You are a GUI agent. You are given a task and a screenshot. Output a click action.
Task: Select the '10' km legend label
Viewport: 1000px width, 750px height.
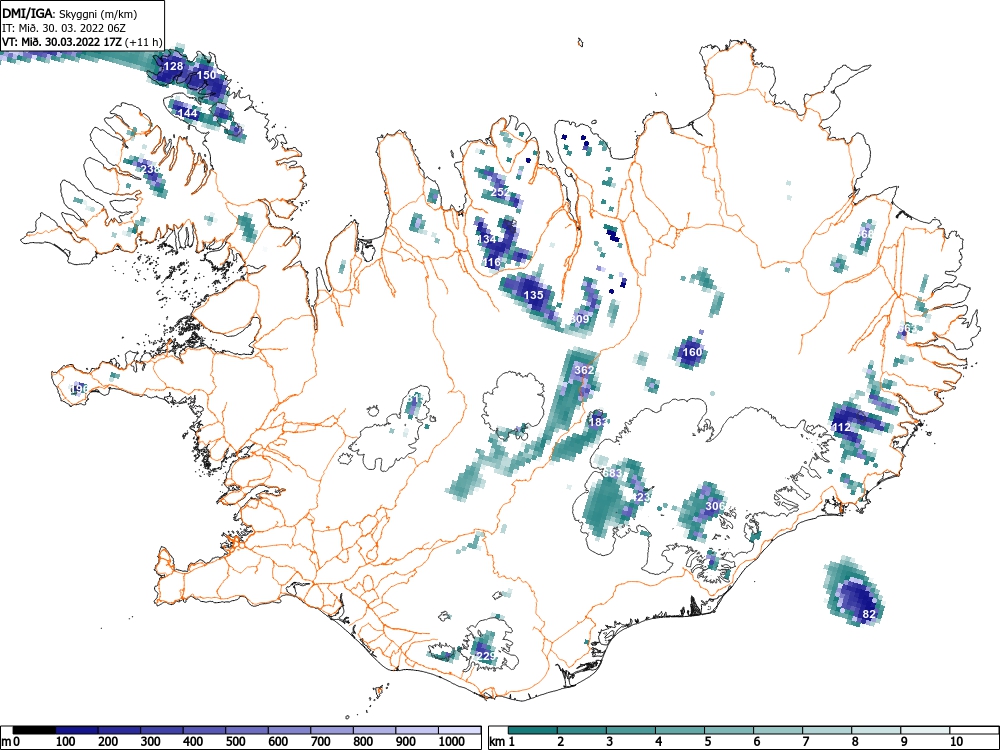point(957,742)
